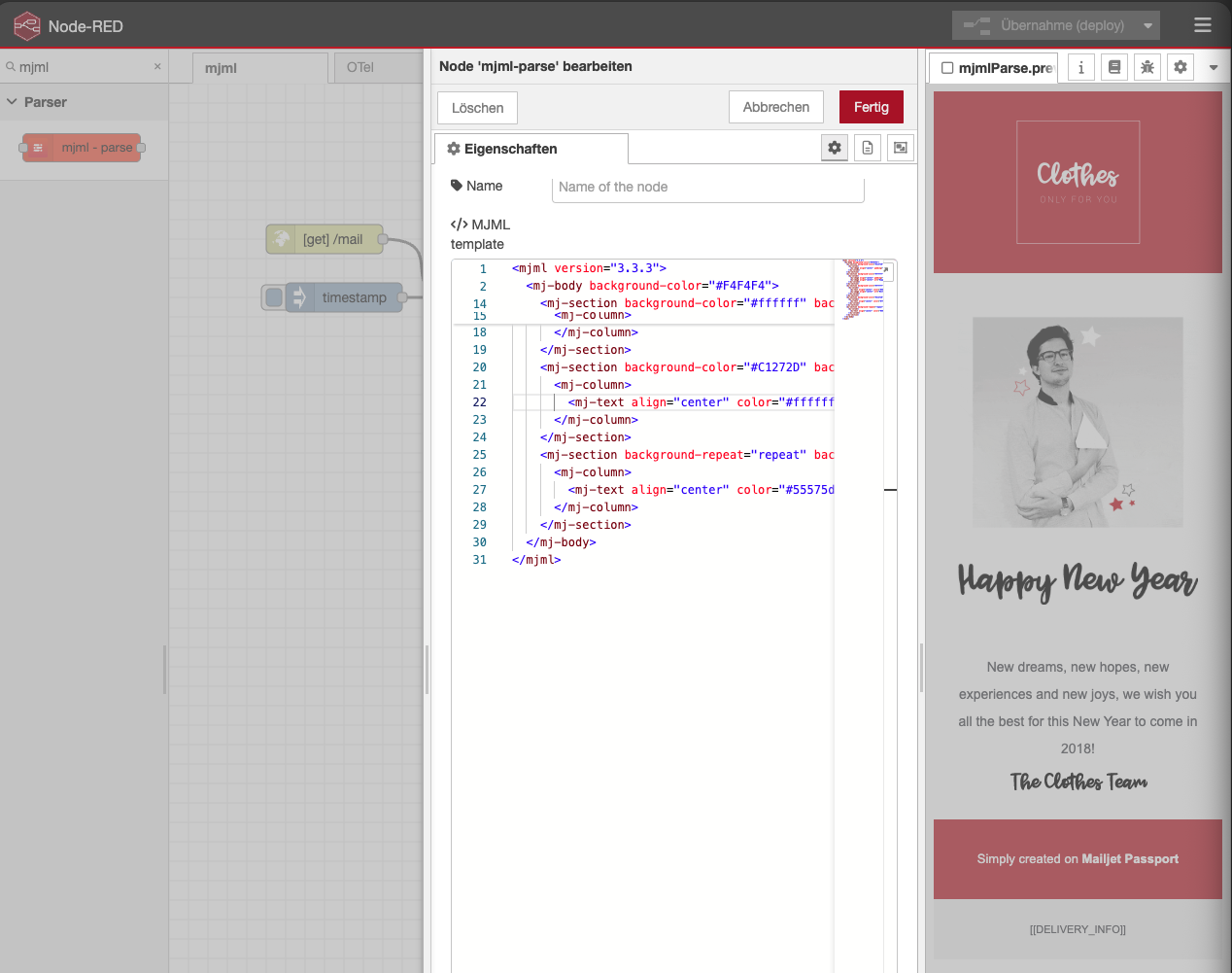Click the Fertig button
Viewport: 1232px width, 973px height.
tap(871, 107)
